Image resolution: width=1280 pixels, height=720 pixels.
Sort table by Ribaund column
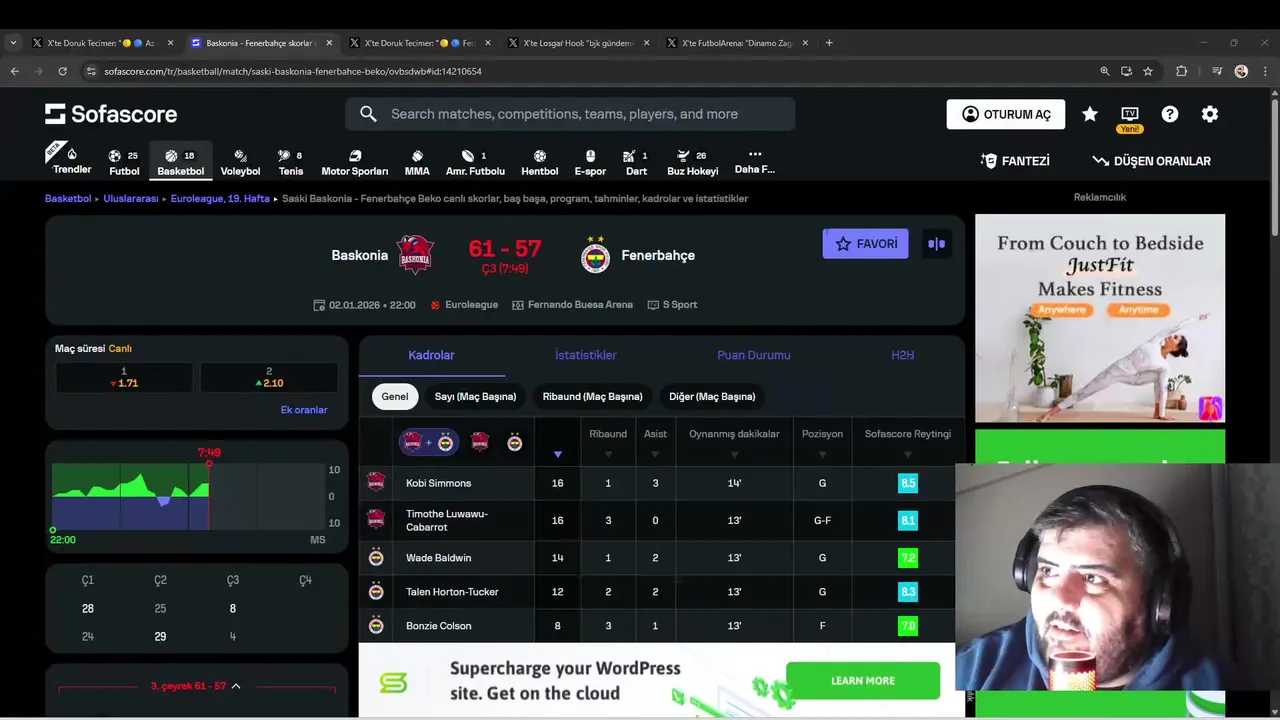point(608,442)
